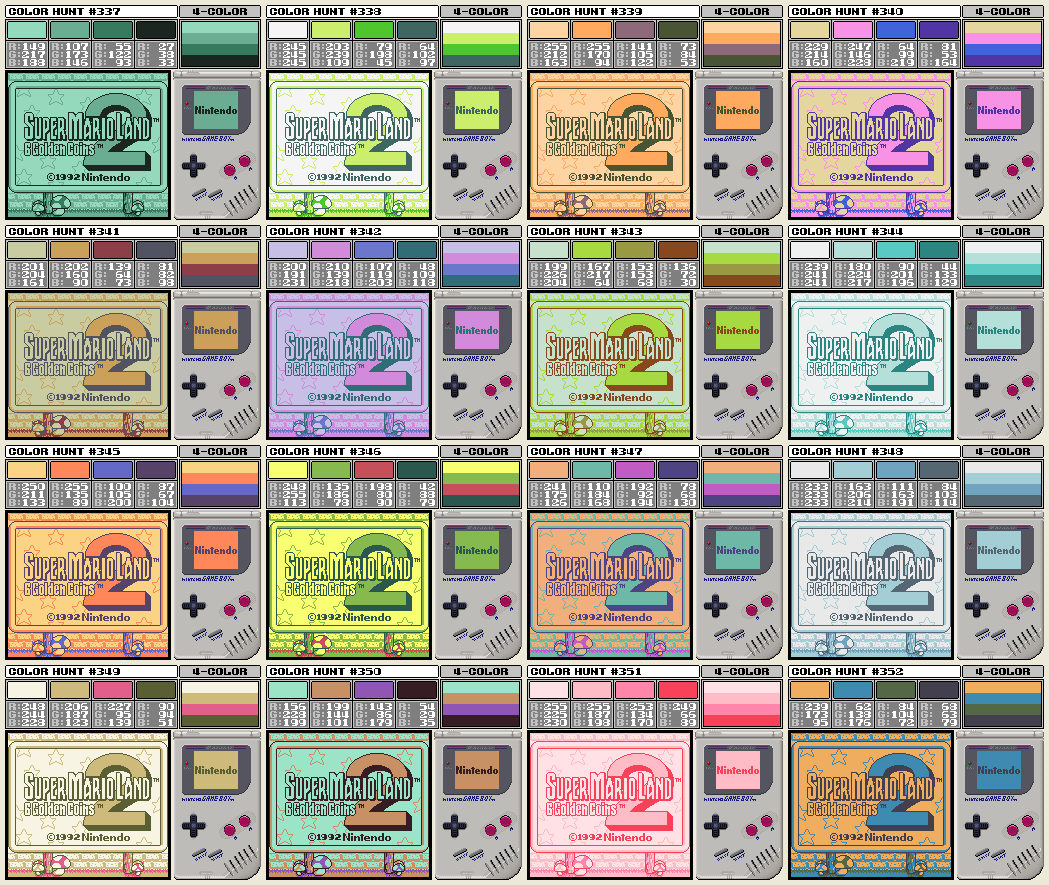
Task: Select the red swatch in Color Hunt #351
Action: point(678,690)
